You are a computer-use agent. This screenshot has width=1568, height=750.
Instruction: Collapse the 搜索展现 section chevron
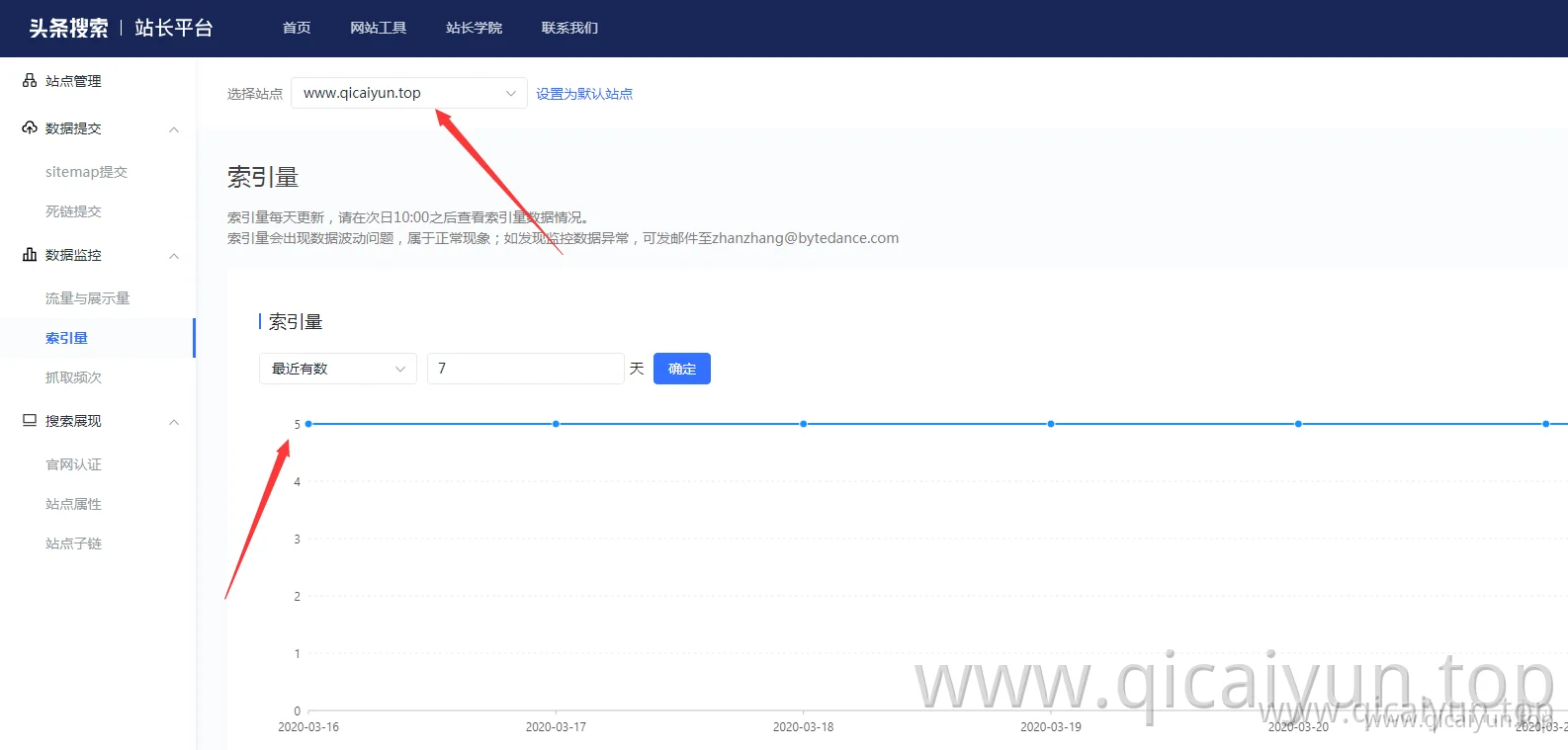[174, 422]
